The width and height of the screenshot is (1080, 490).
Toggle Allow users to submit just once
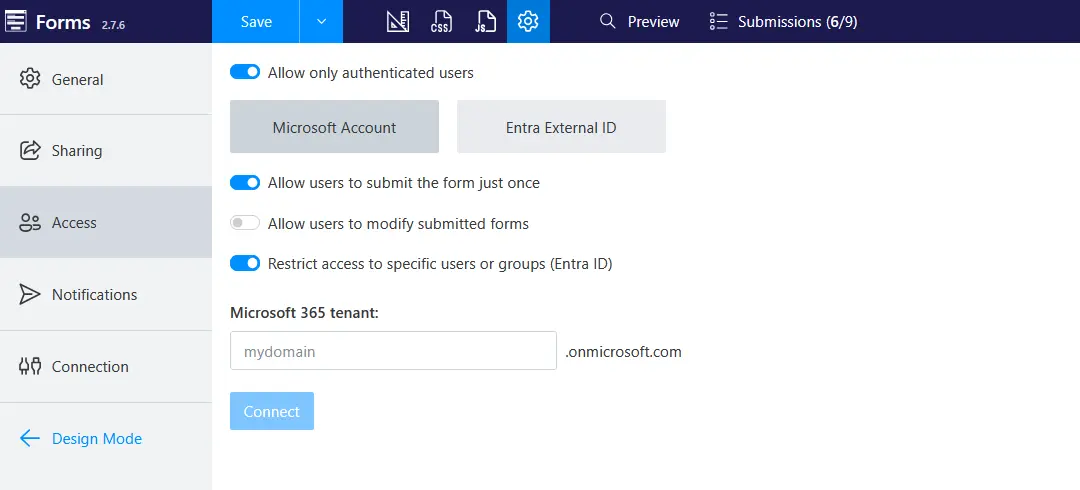[245, 183]
